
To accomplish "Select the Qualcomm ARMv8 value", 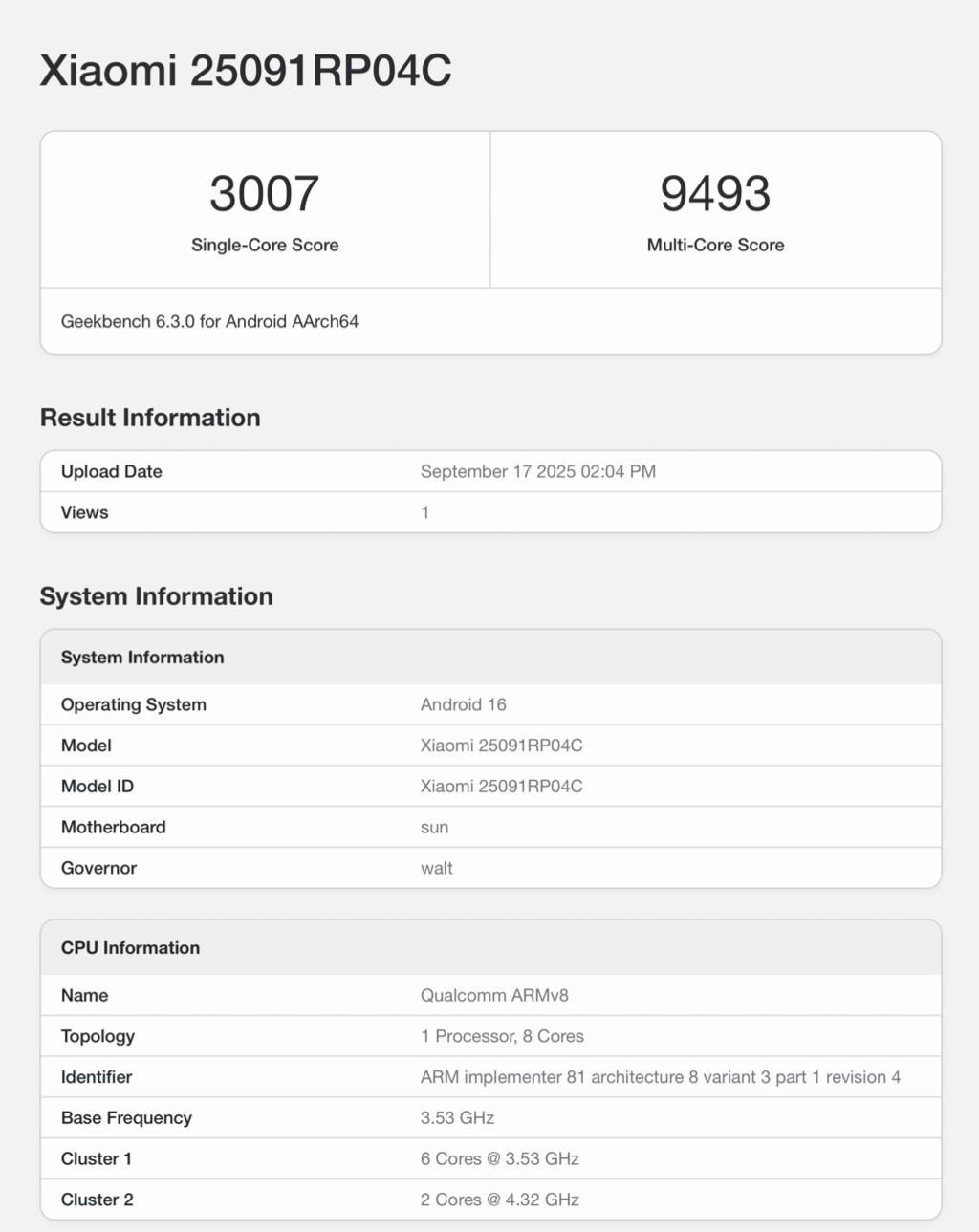I will (495, 995).
